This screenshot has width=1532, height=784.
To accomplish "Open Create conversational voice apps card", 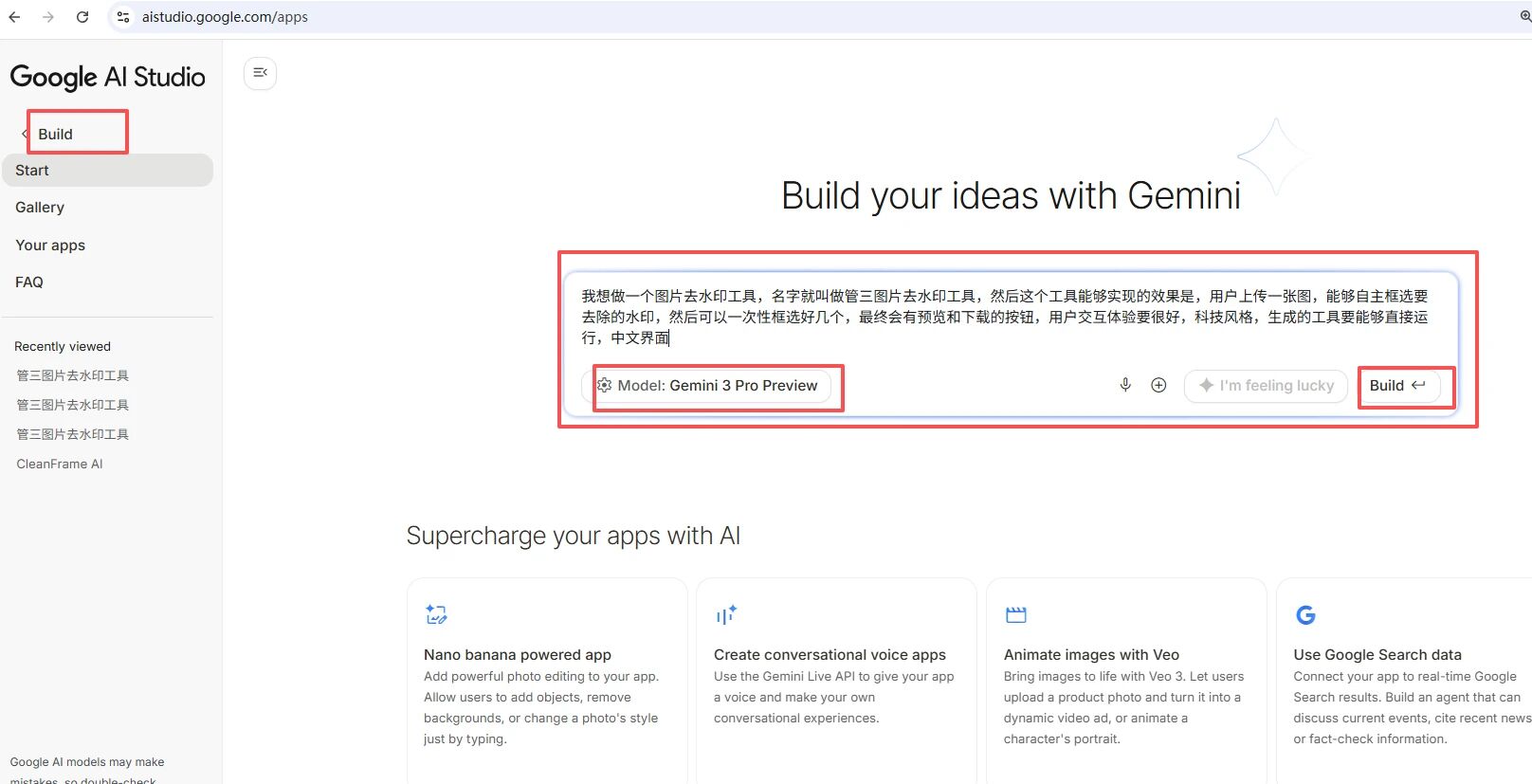I will pyautogui.click(x=836, y=681).
